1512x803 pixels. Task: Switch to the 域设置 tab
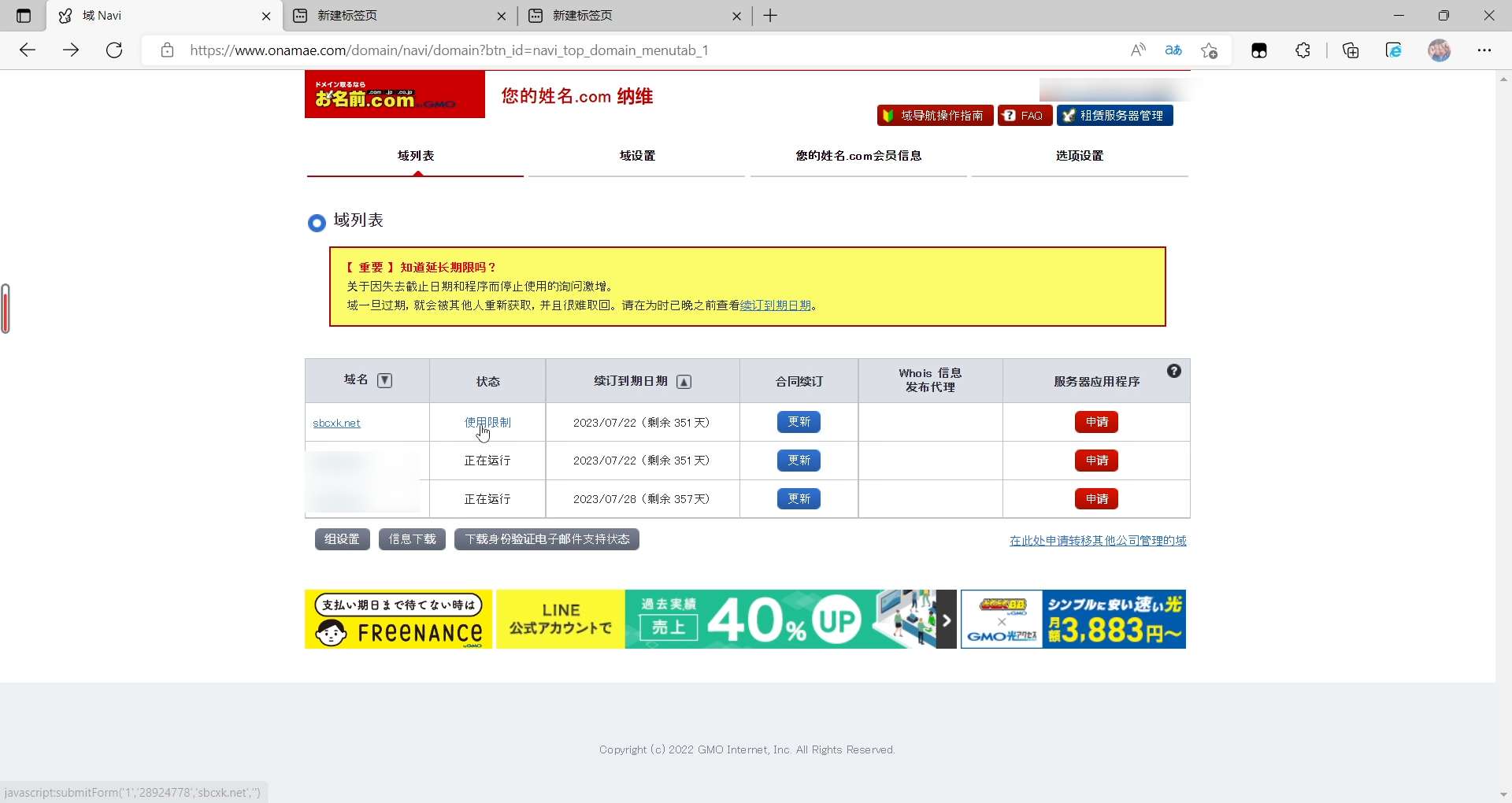click(637, 156)
